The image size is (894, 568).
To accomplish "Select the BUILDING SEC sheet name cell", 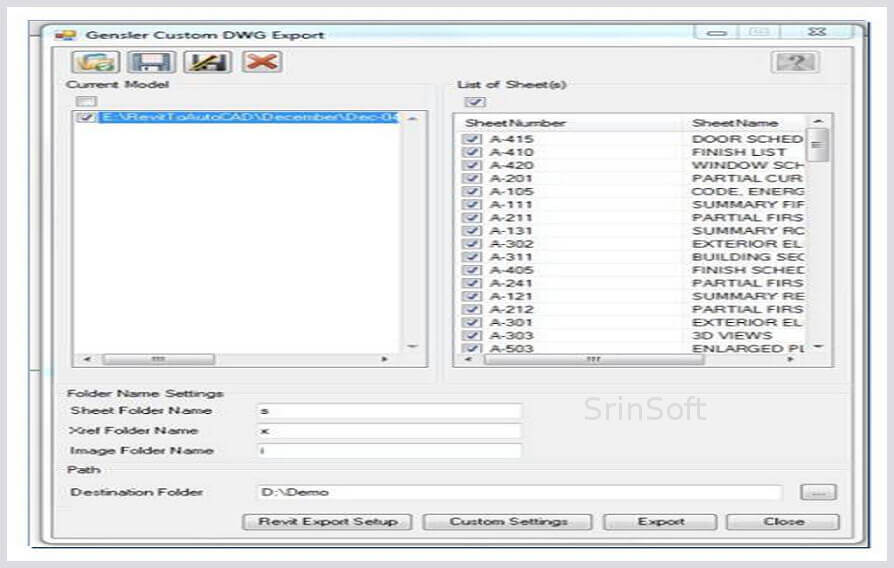I will (747, 257).
